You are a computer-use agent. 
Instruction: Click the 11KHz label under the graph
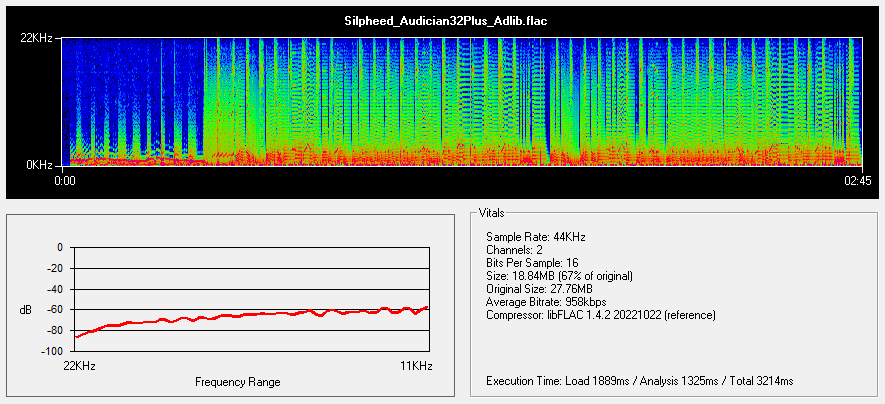pyautogui.click(x=415, y=367)
